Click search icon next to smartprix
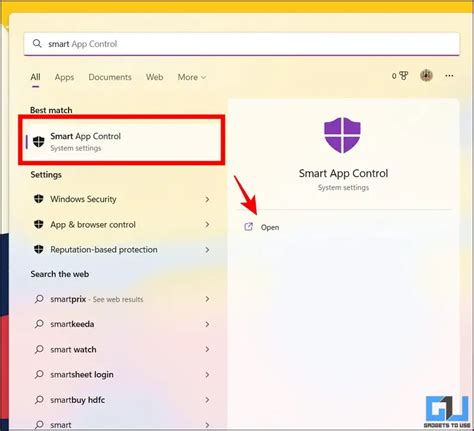 [x=39, y=299]
